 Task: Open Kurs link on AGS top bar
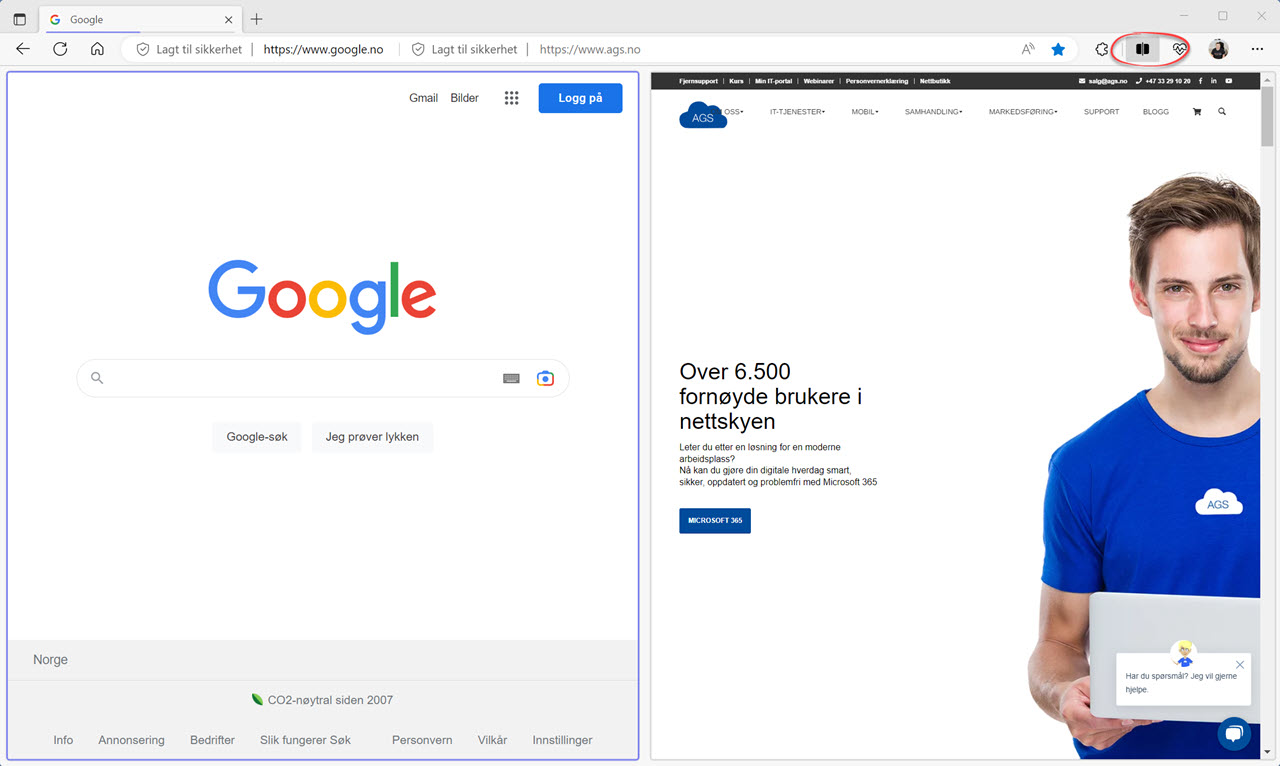[x=737, y=81]
